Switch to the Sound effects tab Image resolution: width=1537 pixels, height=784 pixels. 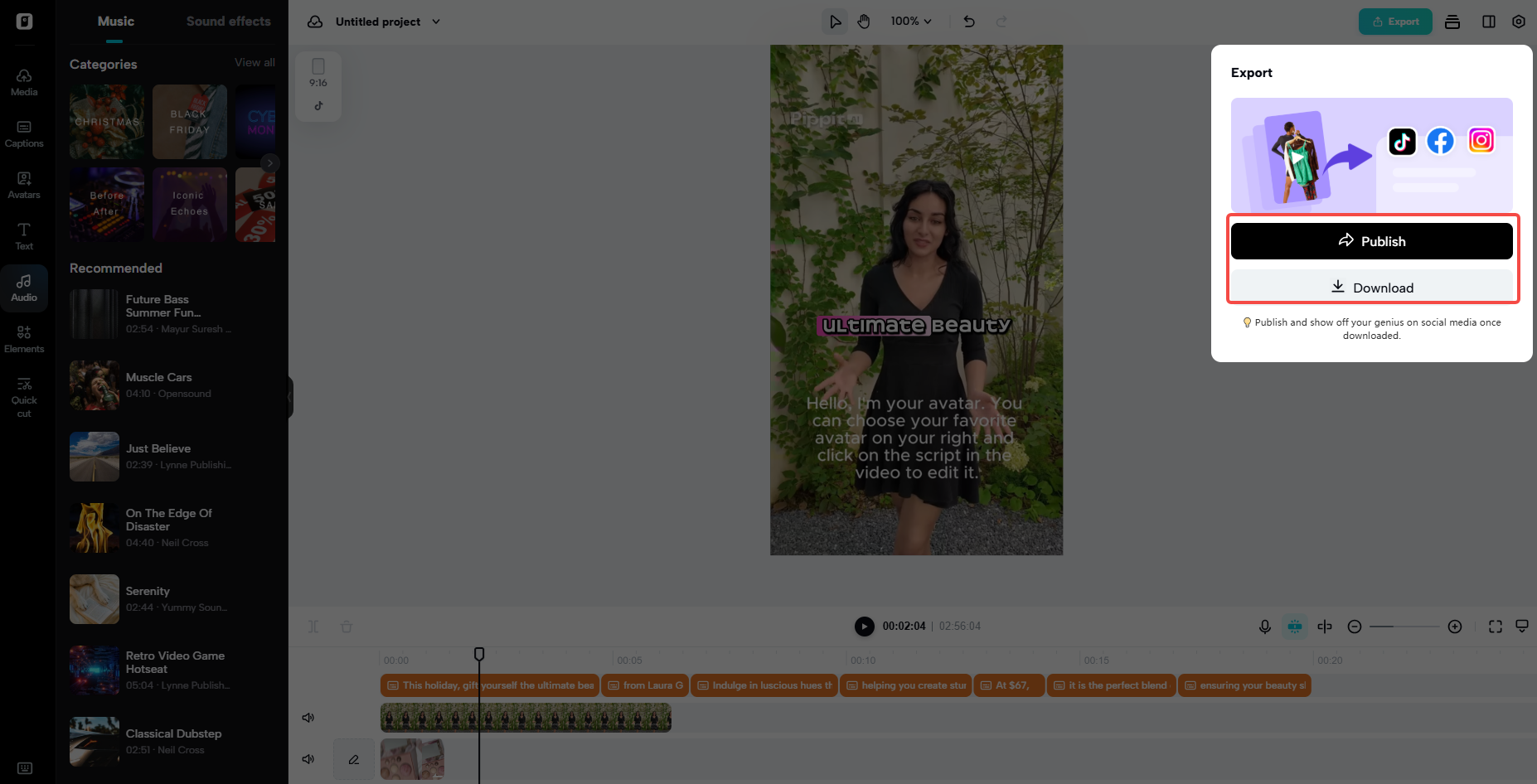pyautogui.click(x=229, y=22)
